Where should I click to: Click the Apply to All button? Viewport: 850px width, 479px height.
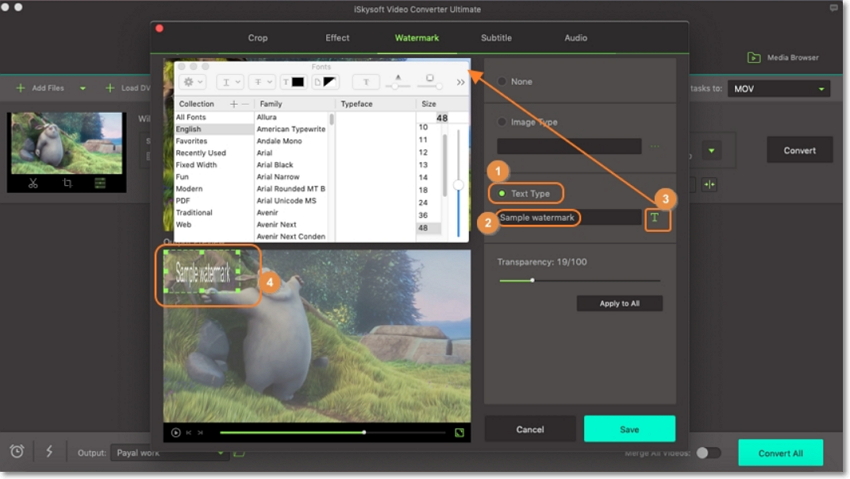click(x=619, y=303)
